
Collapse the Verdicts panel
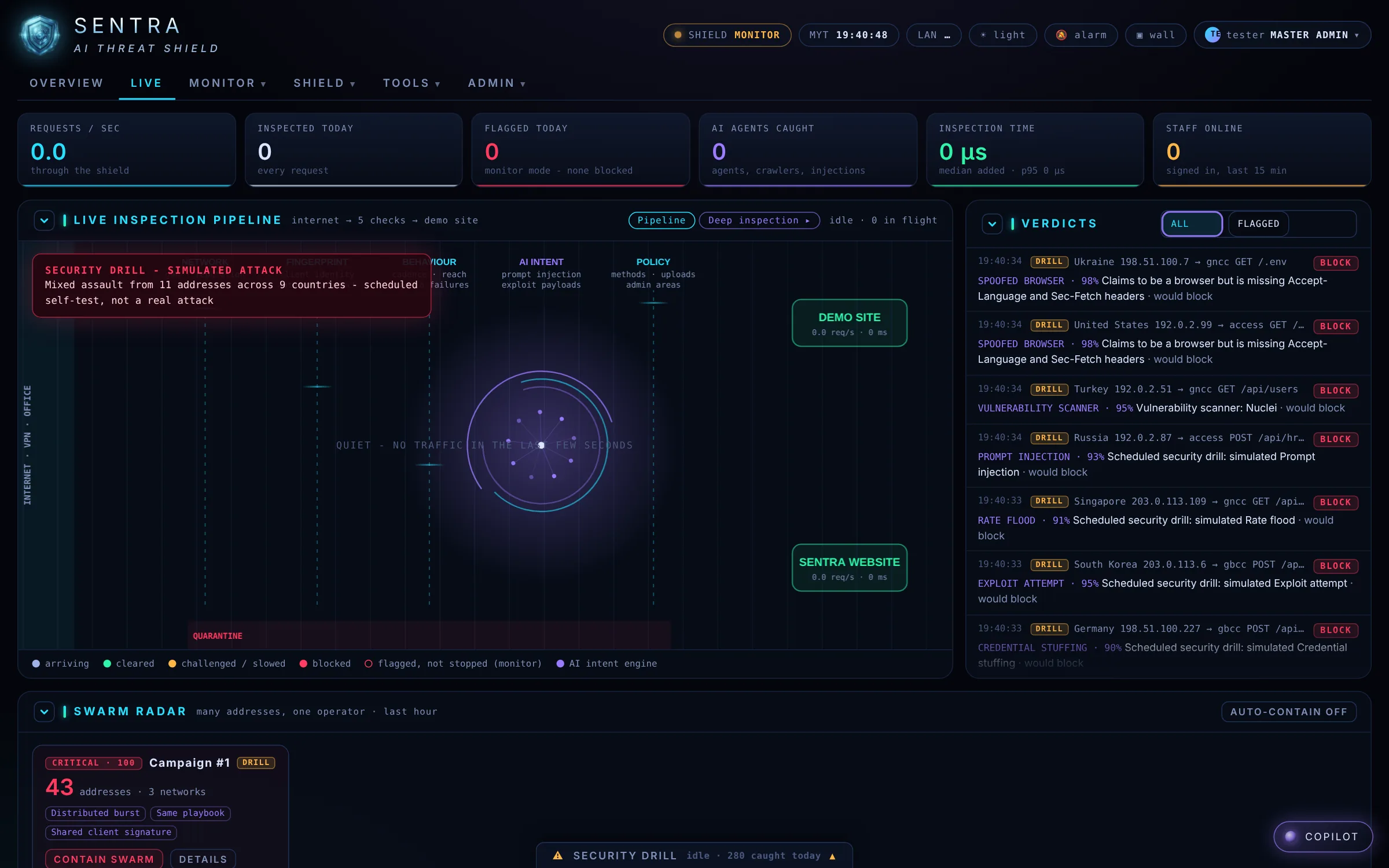pos(992,224)
